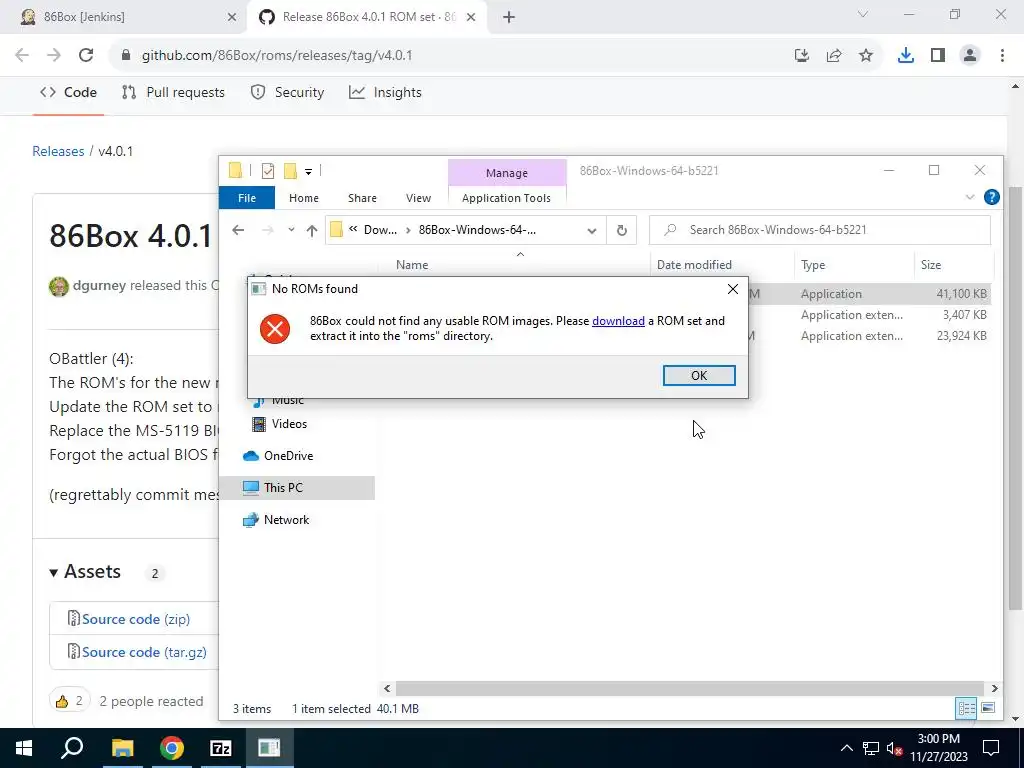
Task: Open the Chrome tab search chevron
Action: 863,14
